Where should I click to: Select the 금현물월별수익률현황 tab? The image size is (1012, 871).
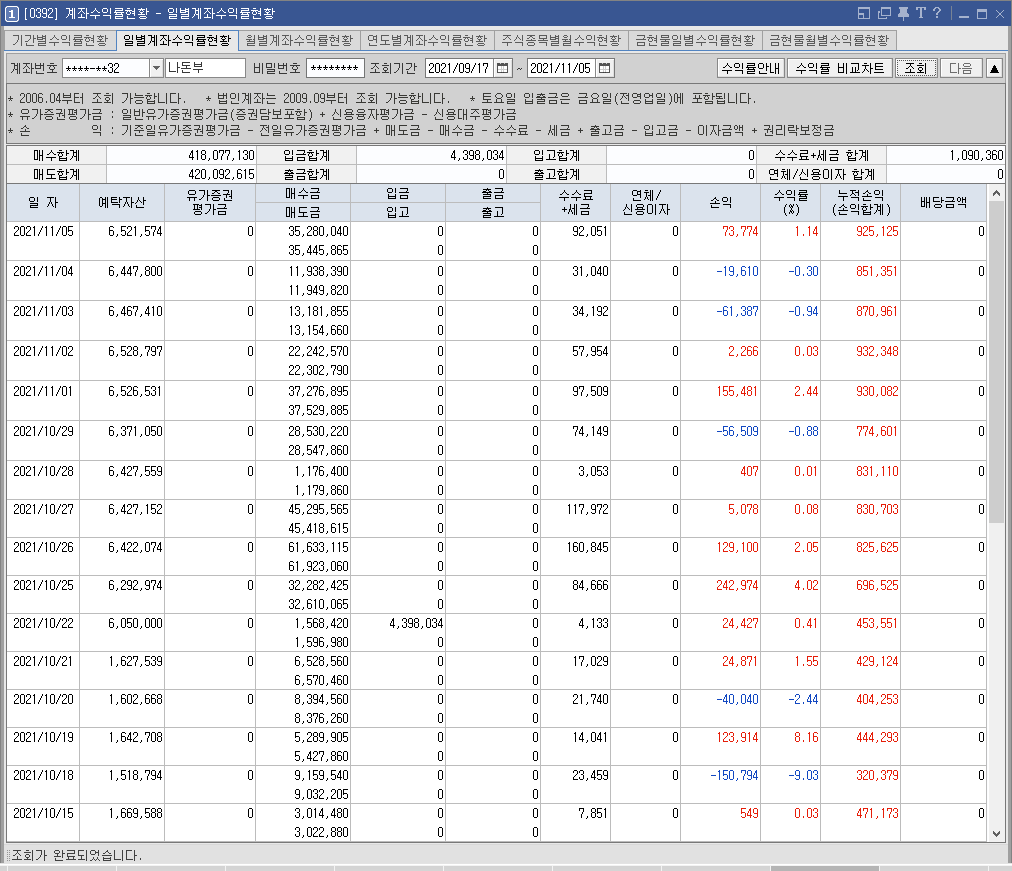(829, 41)
